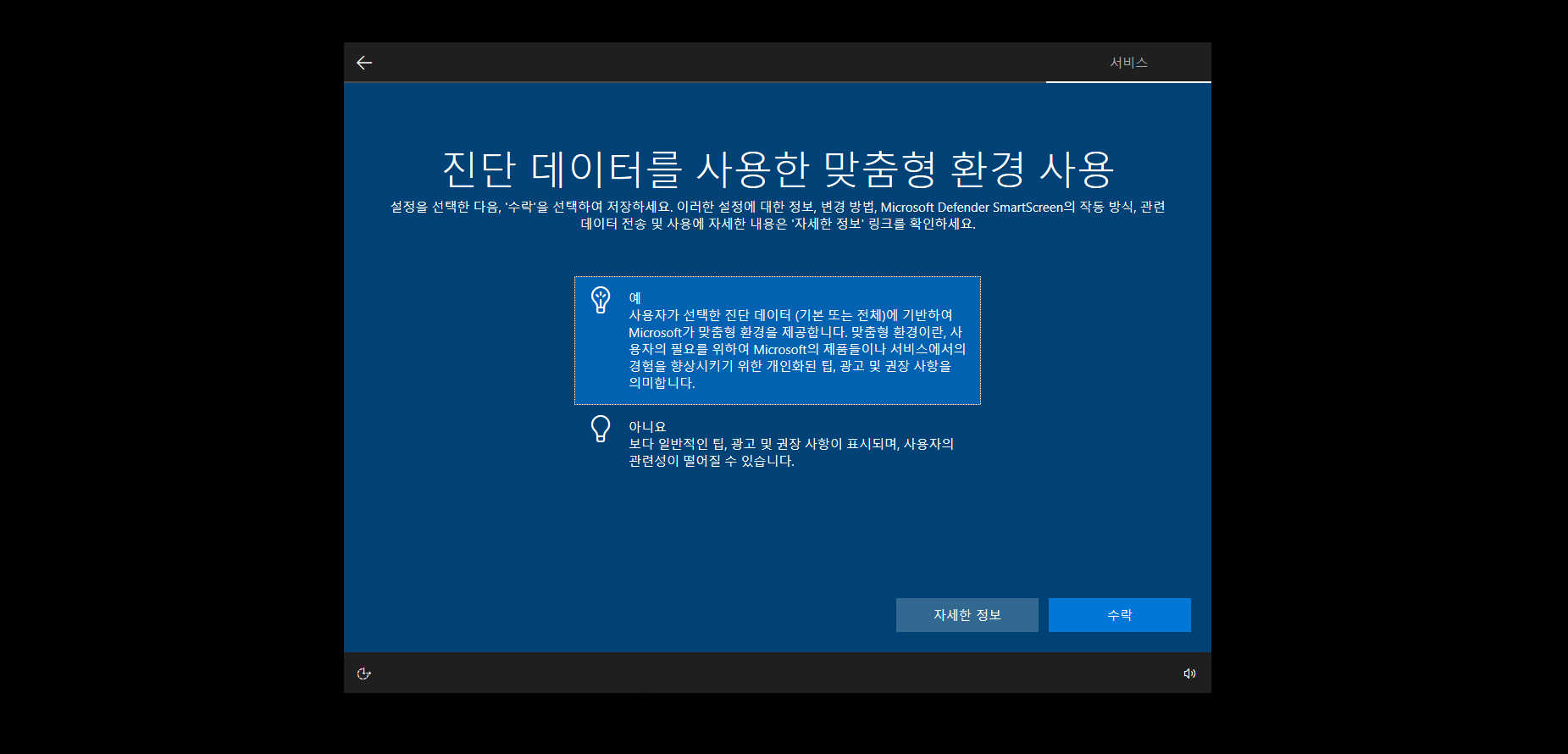Go back with the arrow icon
This screenshot has height=754, width=1568.
tap(364, 63)
